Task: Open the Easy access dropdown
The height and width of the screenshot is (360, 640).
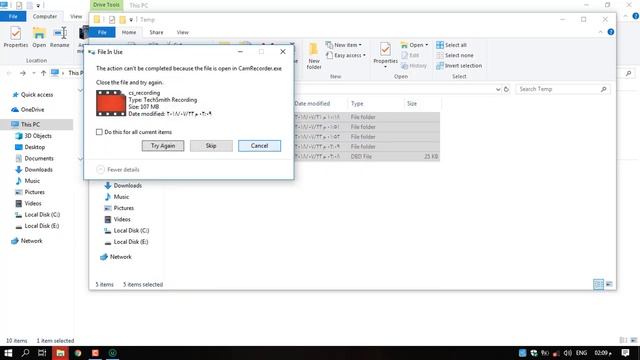Action: [x=346, y=55]
